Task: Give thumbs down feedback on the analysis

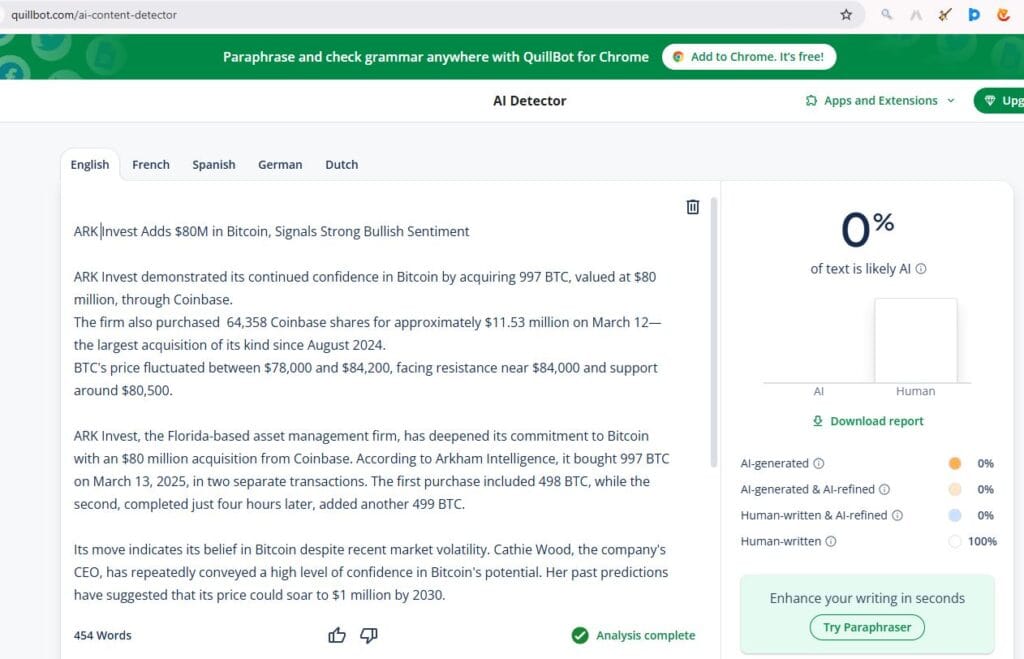Action: point(369,635)
